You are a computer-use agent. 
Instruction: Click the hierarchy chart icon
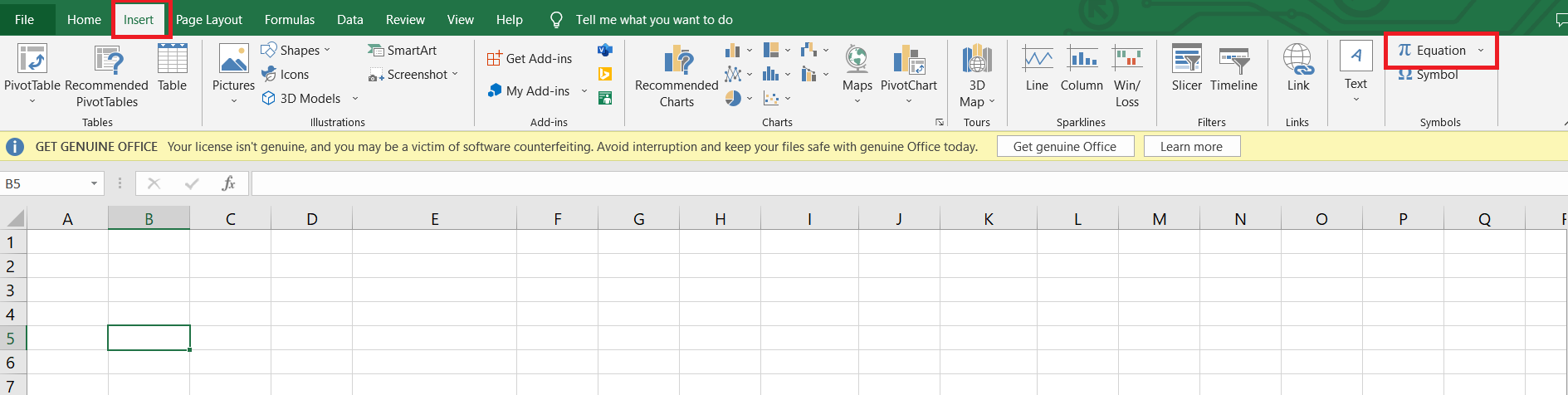point(771,51)
